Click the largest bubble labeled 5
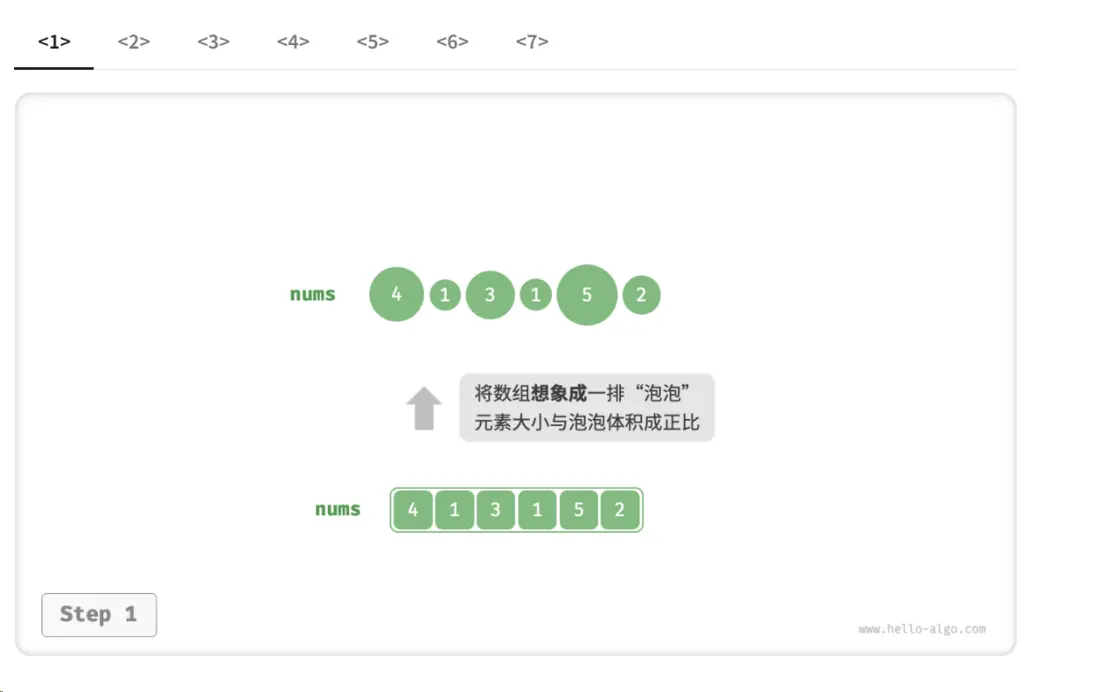This screenshot has height=692, width=1098. click(587, 294)
